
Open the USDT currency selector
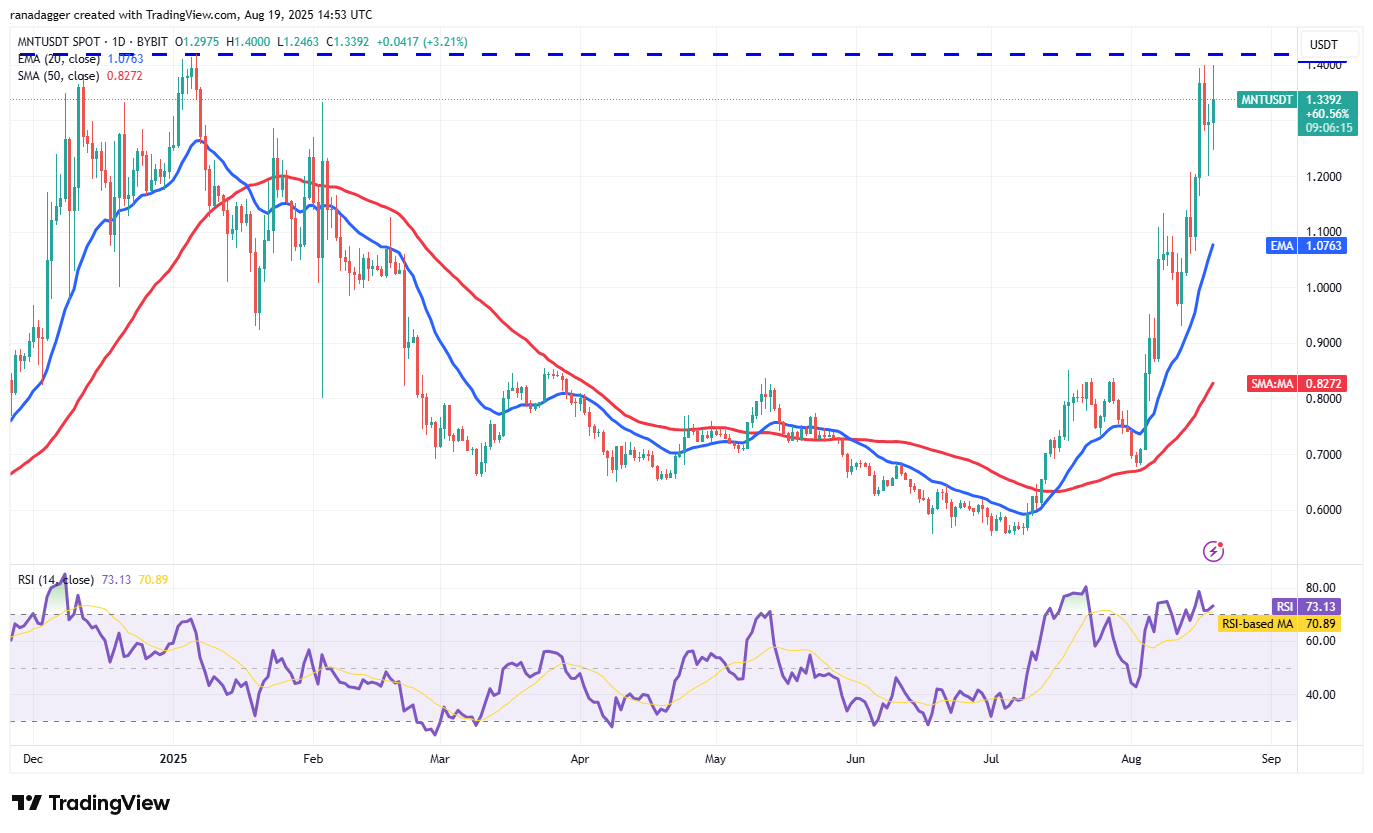(1323, 45)
